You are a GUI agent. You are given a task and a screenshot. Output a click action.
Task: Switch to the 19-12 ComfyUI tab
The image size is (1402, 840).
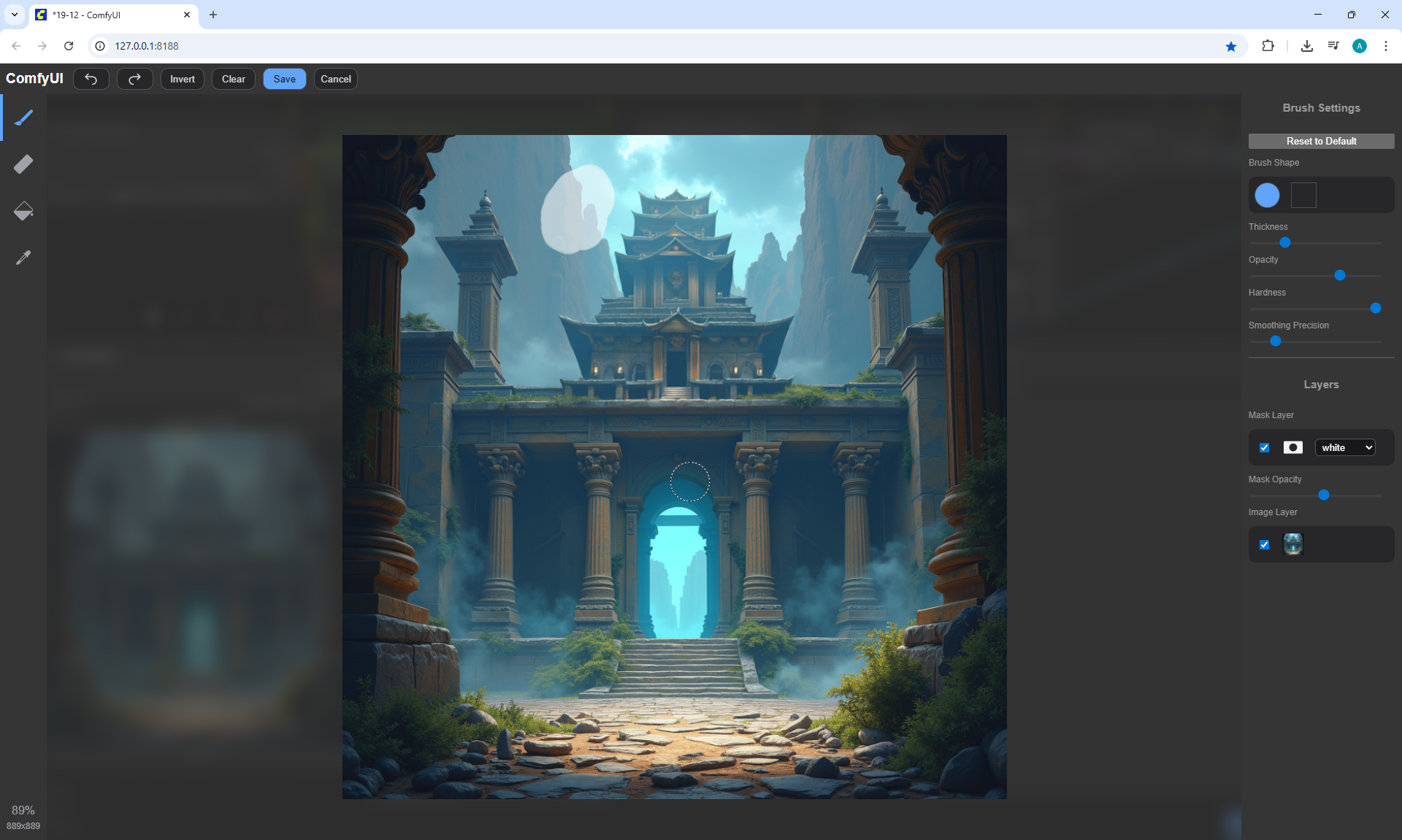110,15
